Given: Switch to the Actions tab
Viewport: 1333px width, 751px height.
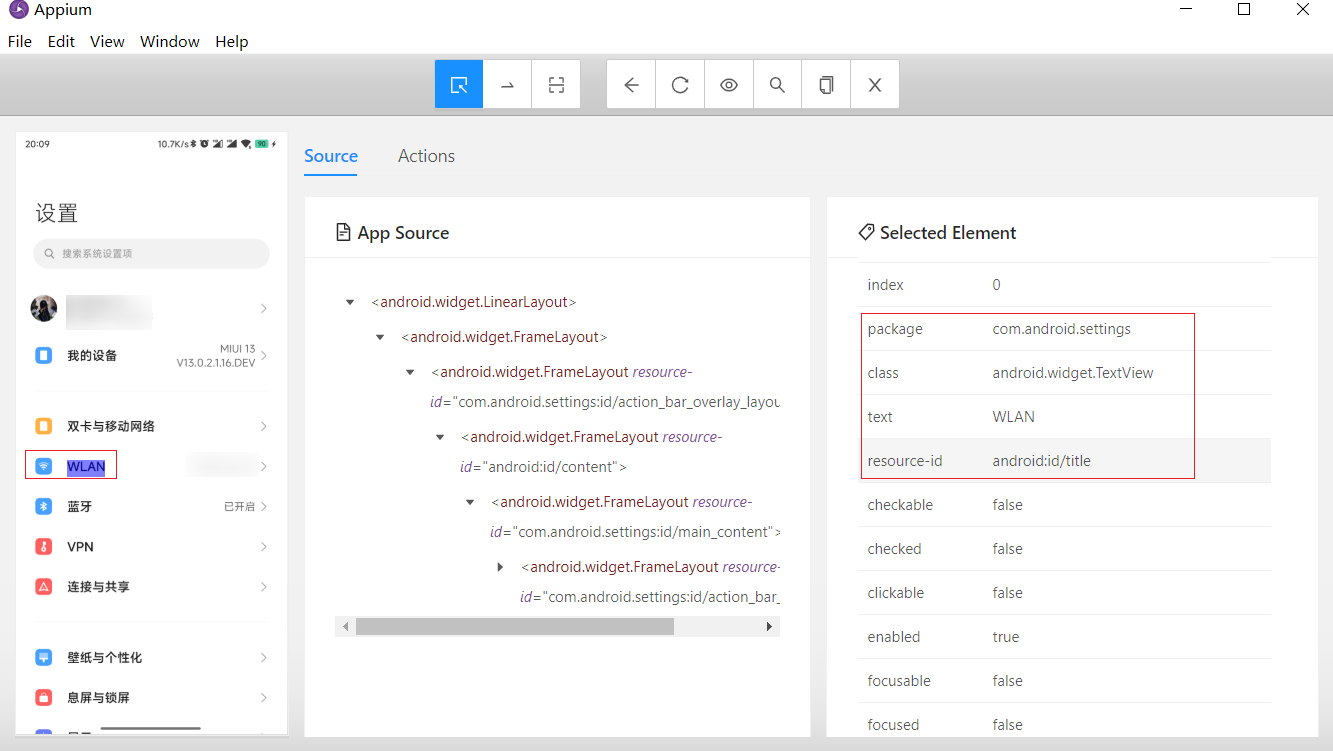Looking at the screenshot, I should (x=426, y=156).
